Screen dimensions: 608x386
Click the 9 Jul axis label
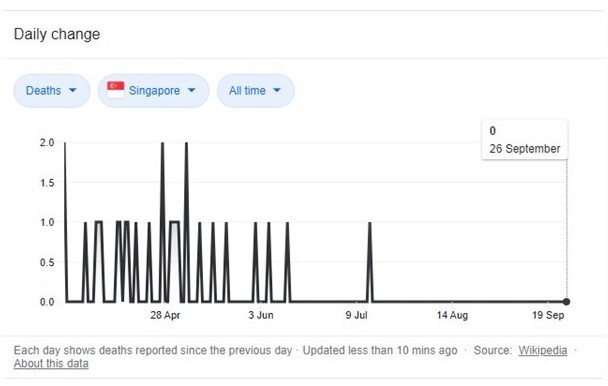[356, 315]
